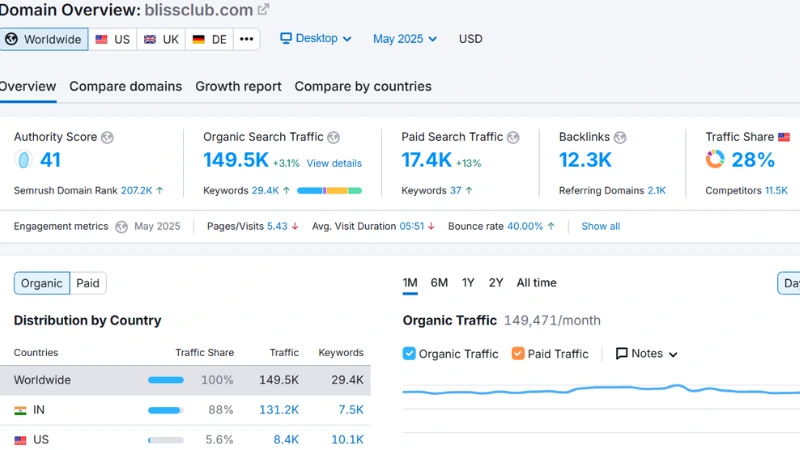The height and width of the screenshot is (450, 800).
Task: Click the Notes speech bubble icon
Action: click(x=621, y=354)
